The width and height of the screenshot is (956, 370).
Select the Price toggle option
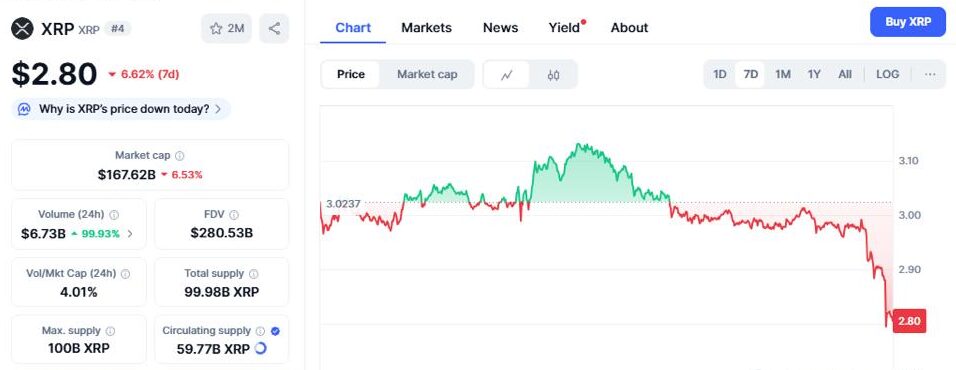351,74
